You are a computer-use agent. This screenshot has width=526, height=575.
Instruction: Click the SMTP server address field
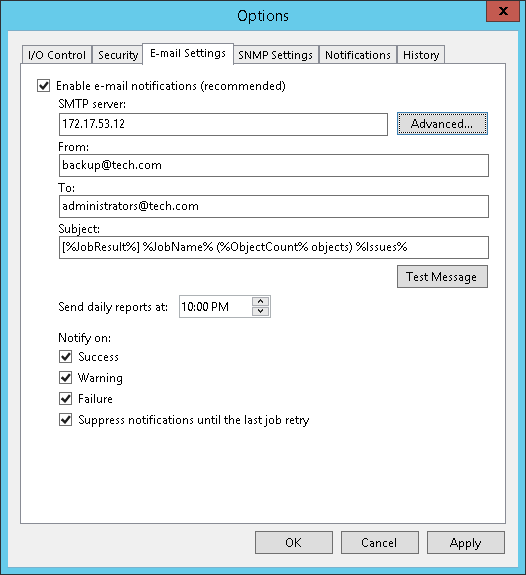223,124
